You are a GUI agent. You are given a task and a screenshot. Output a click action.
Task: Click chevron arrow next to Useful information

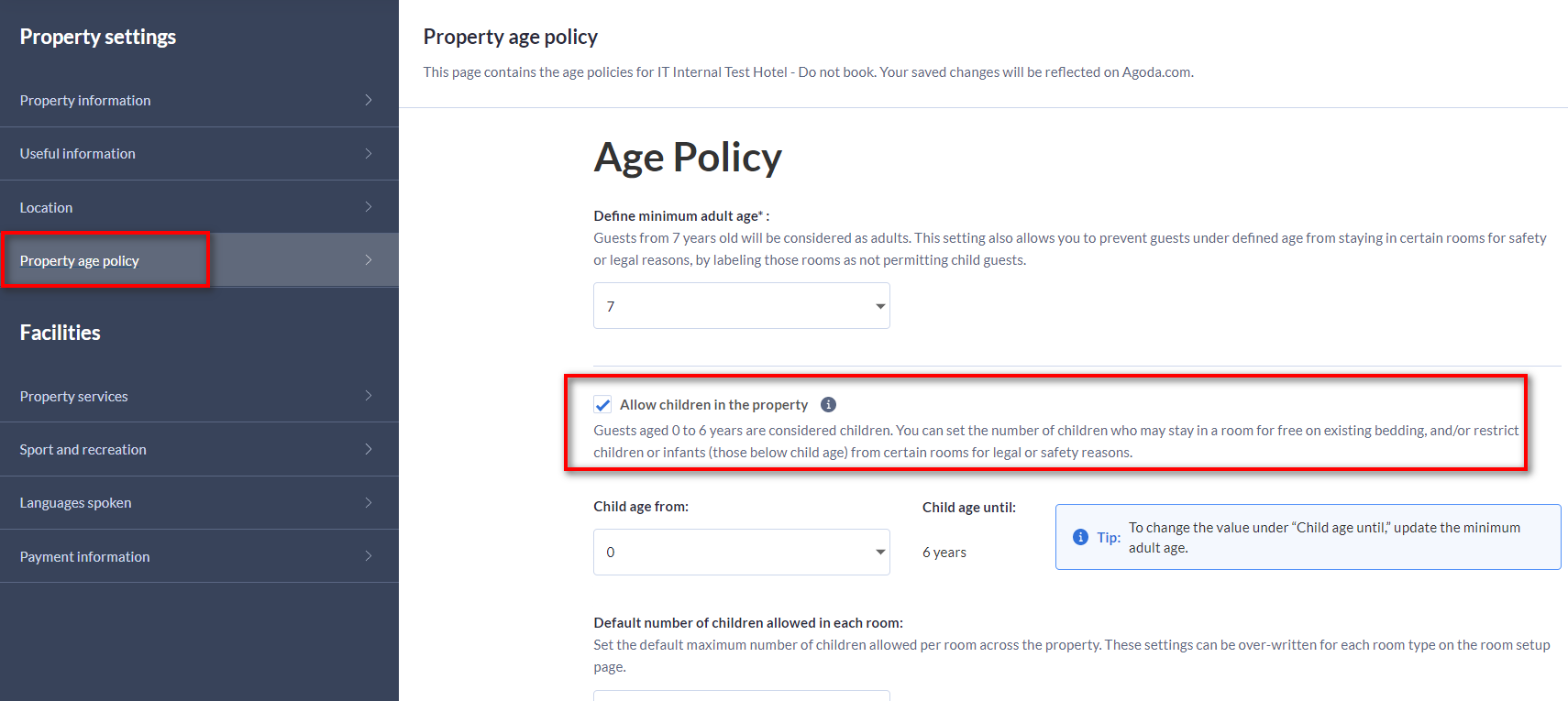(x=369, y=153)
